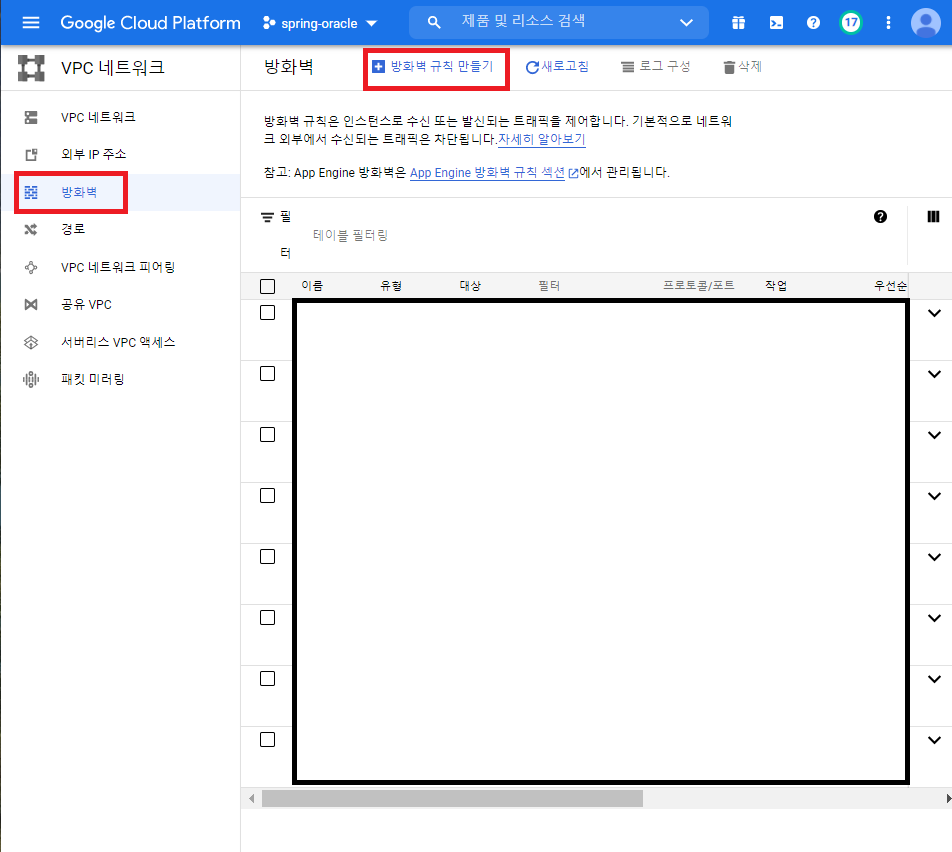
Task: Open 자세히 알아보기 link
Action: coord(542,139)
